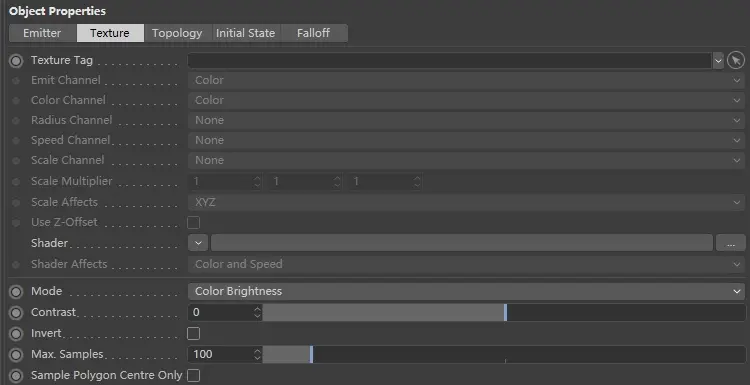Image resolution: width=750 pixels, height=385 pixels.
Task: Switch to the Emitter tab
Action: tap(43, 33)
